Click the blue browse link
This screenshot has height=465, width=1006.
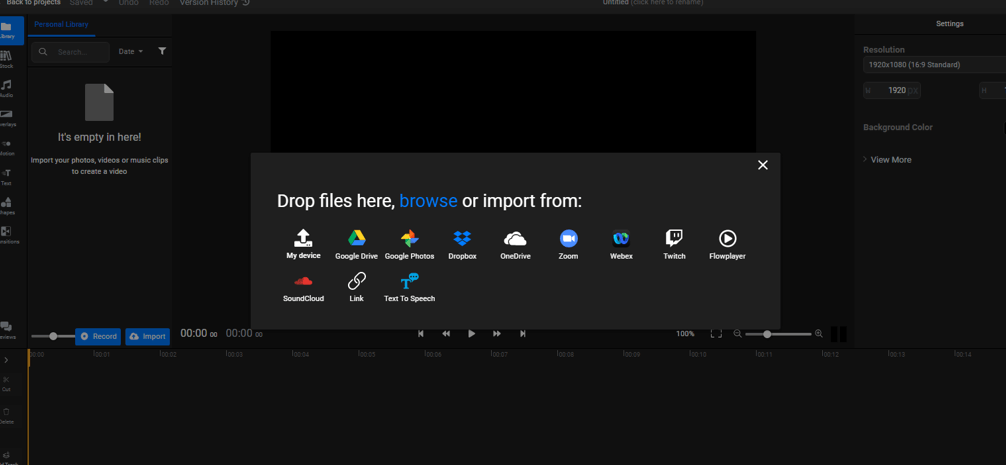(428, 201)
